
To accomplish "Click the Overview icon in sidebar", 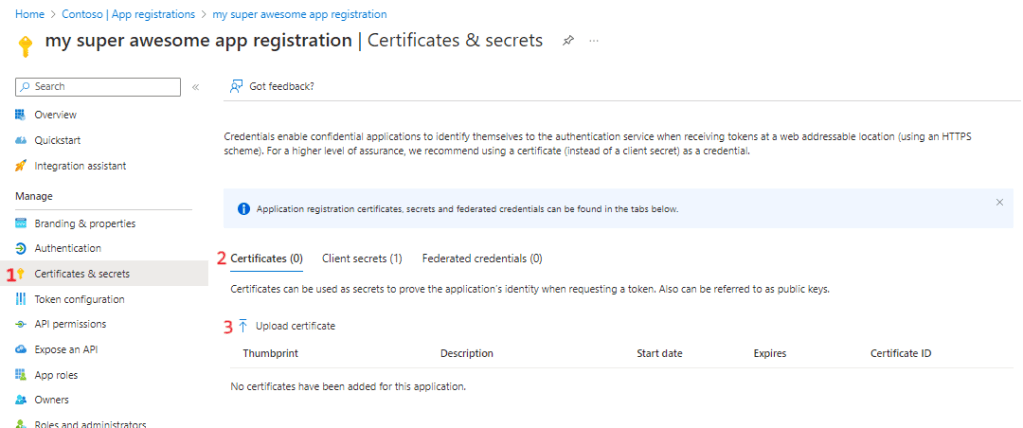I will (x=21, y=115).
